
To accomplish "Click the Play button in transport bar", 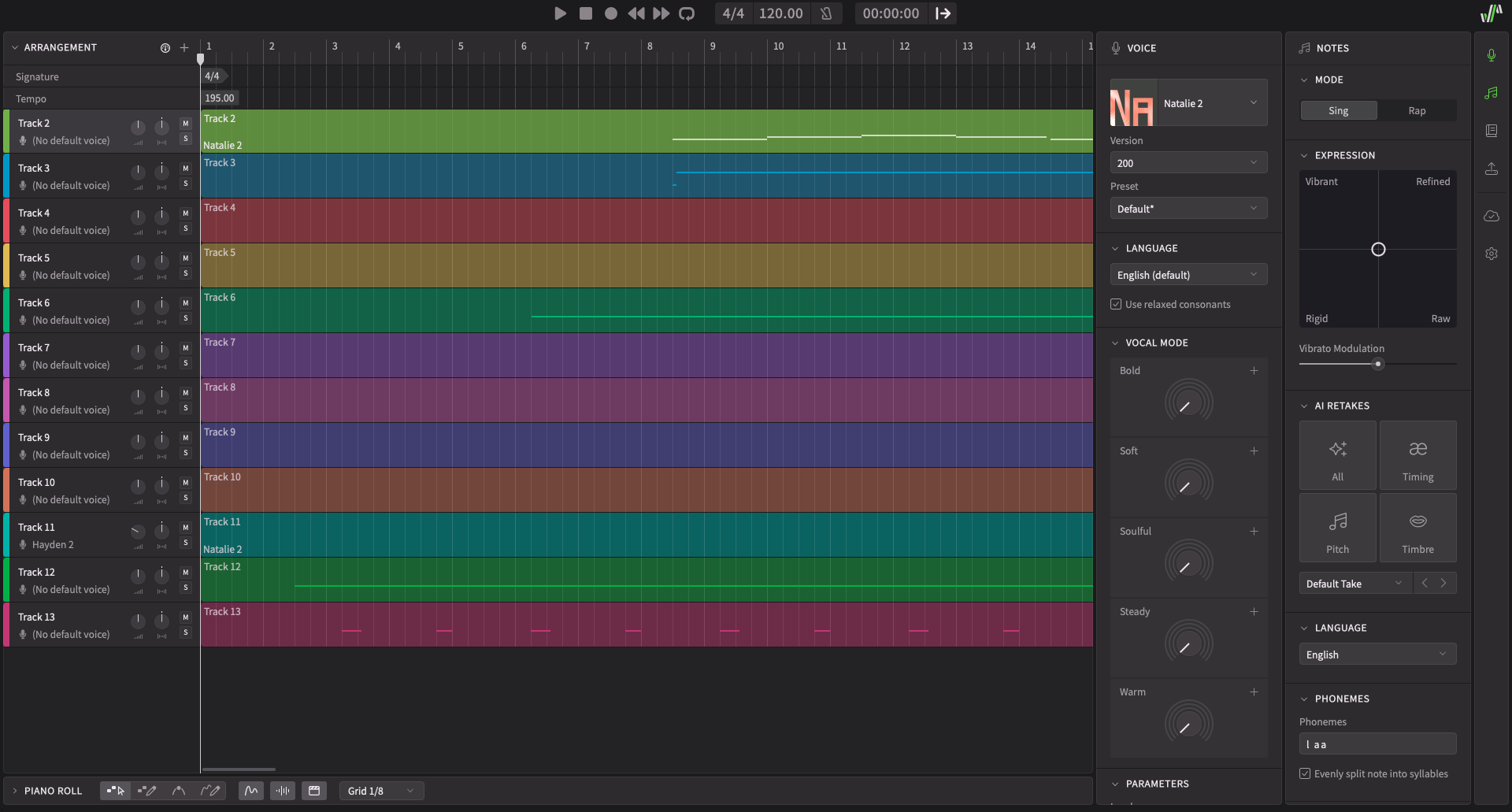I will (x=560, y=13).
